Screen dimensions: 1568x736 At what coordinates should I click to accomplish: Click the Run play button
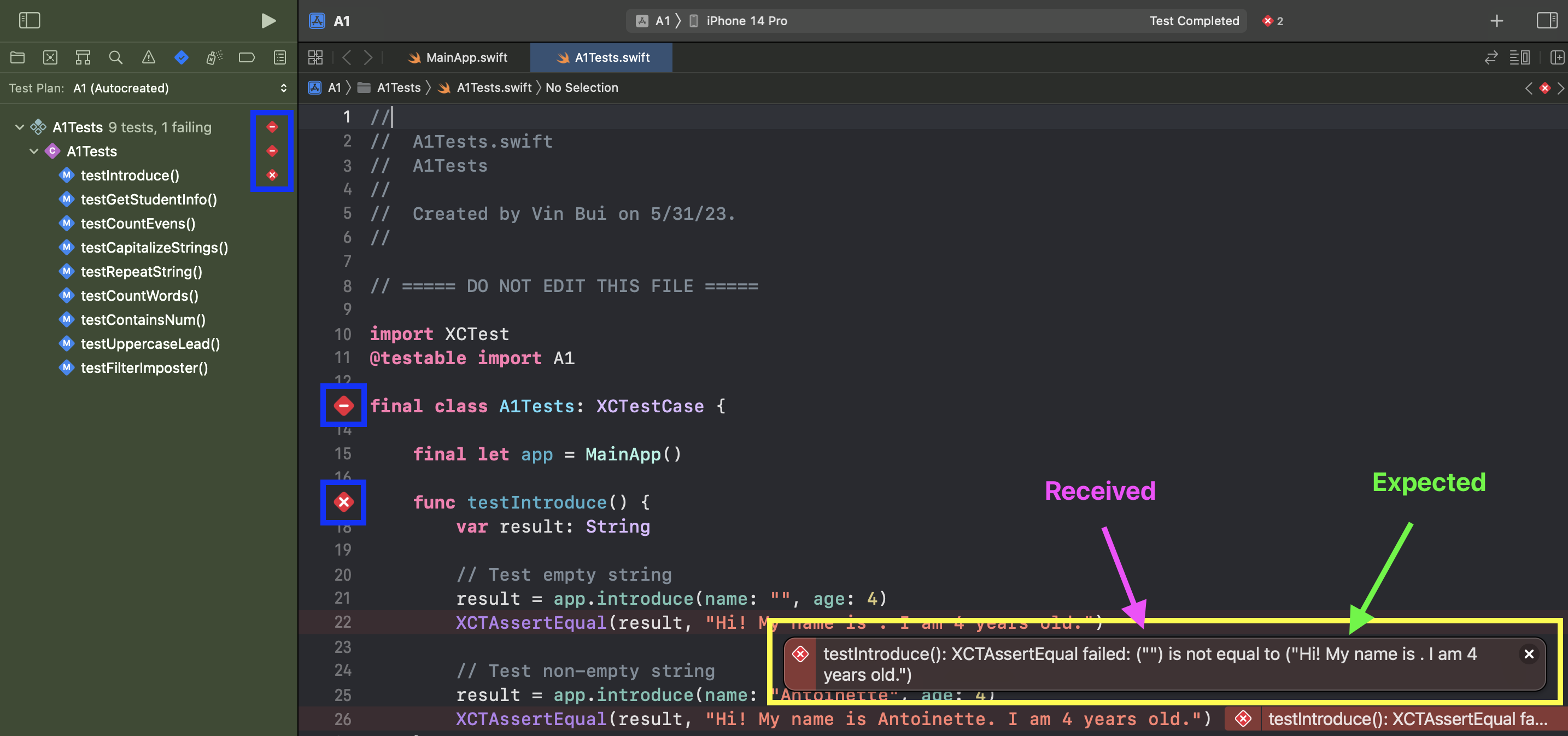268,21
